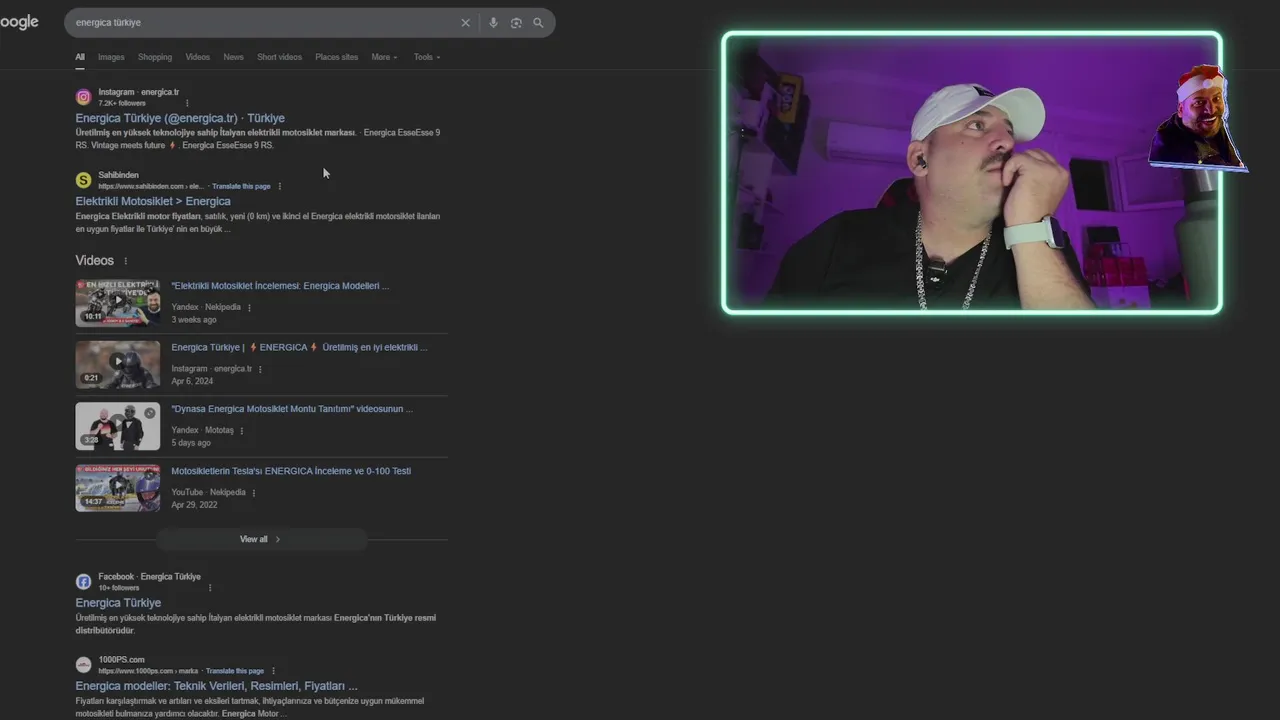
Task: Click View all videos button
Action: (x=261, y=539)
